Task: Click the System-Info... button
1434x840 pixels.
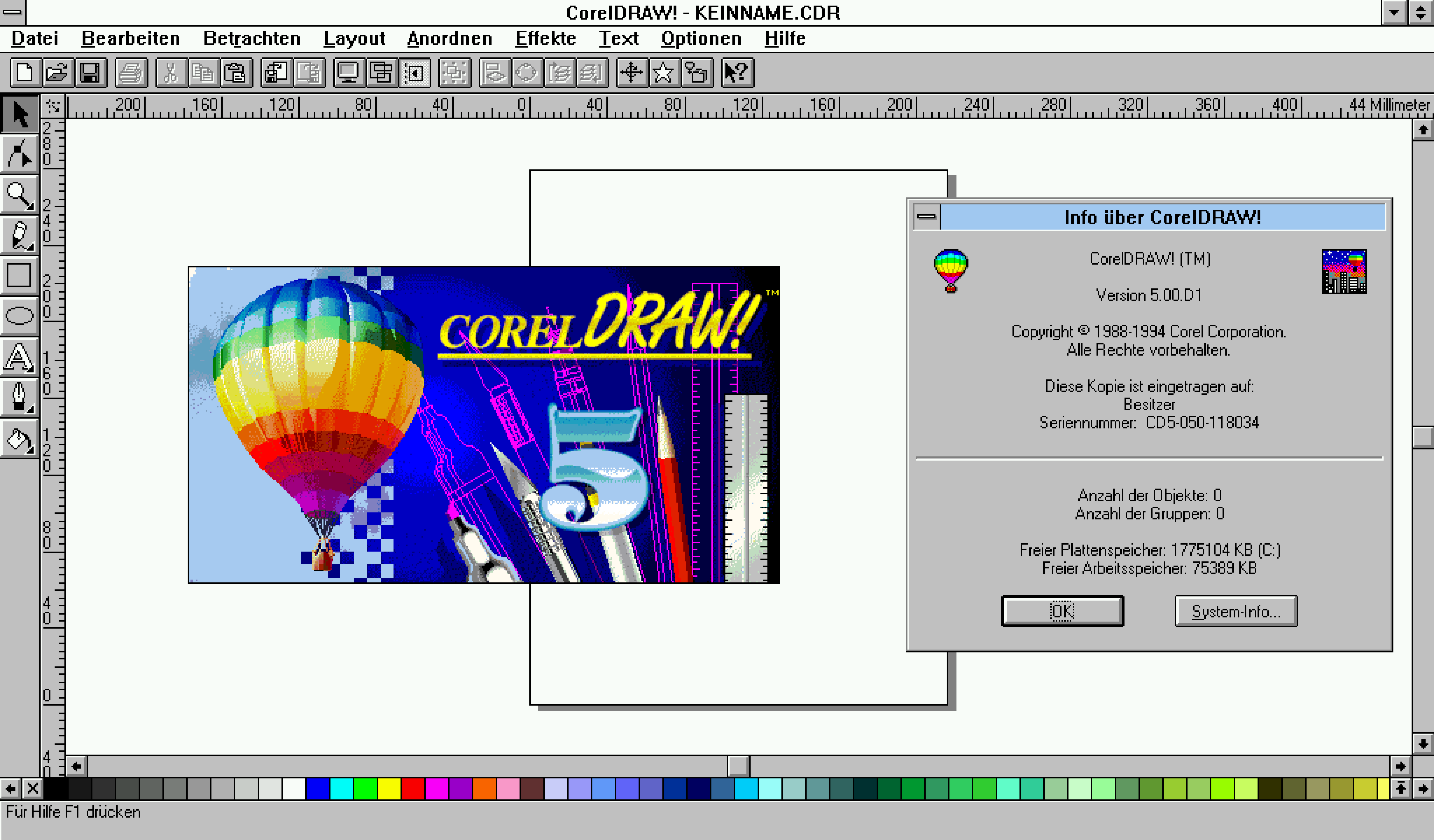Action: [1236, 611]
